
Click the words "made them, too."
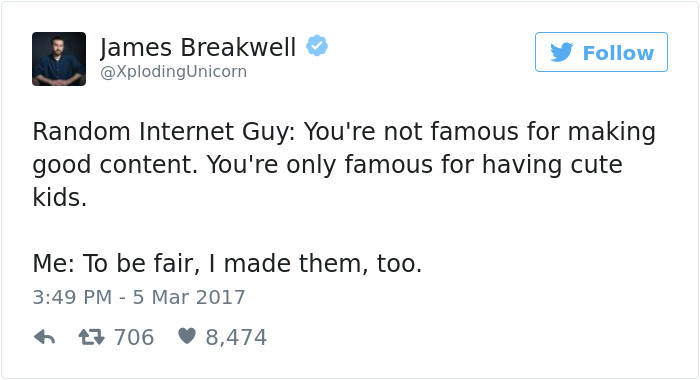click(323, 263)
